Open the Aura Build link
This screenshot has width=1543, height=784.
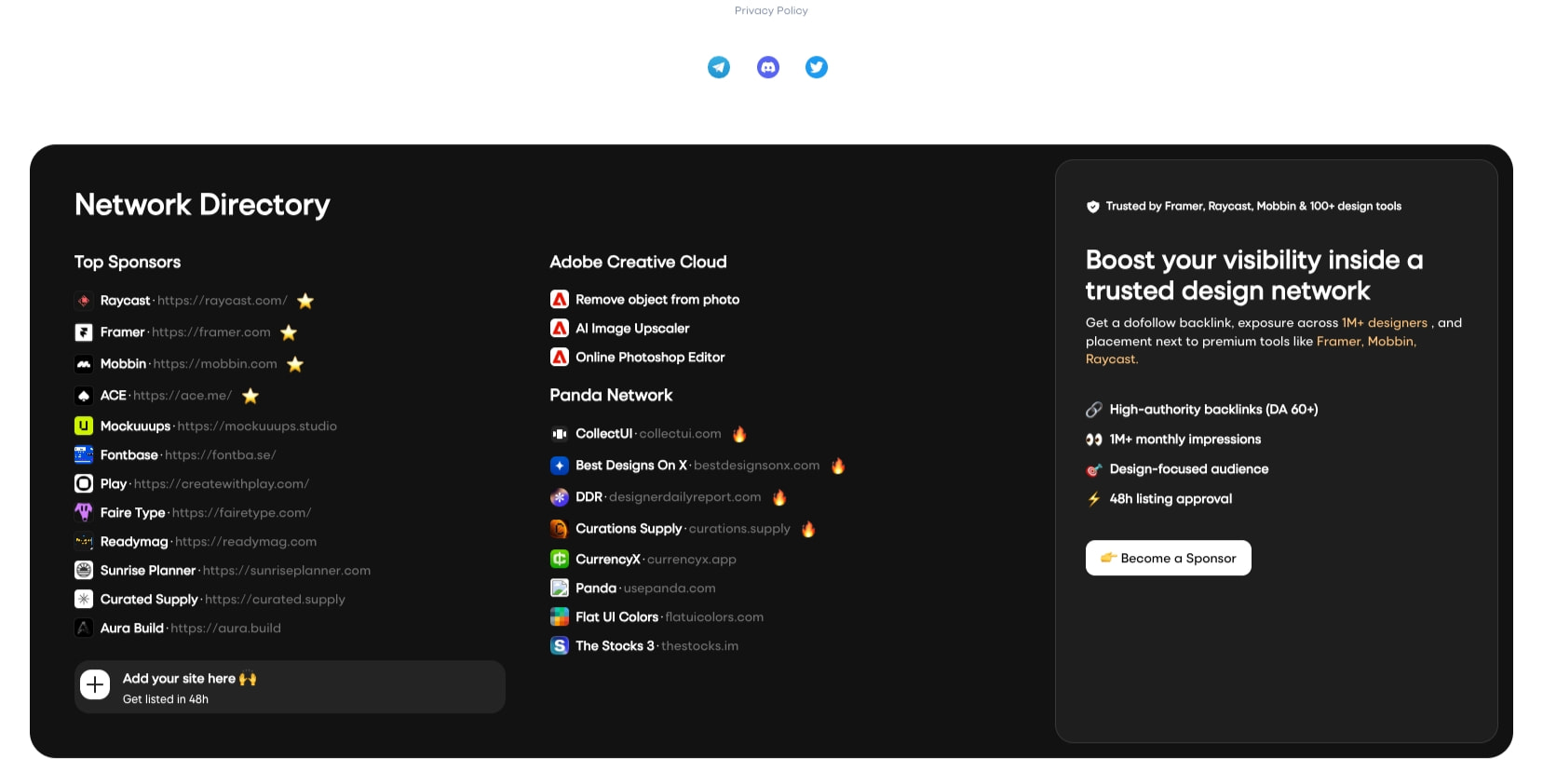(191, 628)
